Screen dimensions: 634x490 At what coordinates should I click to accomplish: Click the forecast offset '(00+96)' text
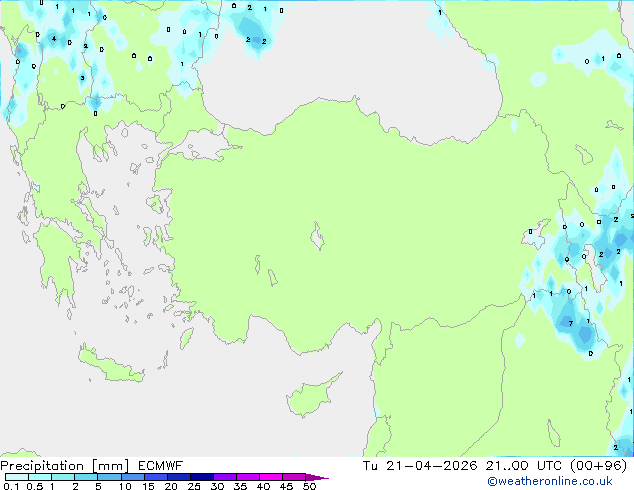[598, 466]
